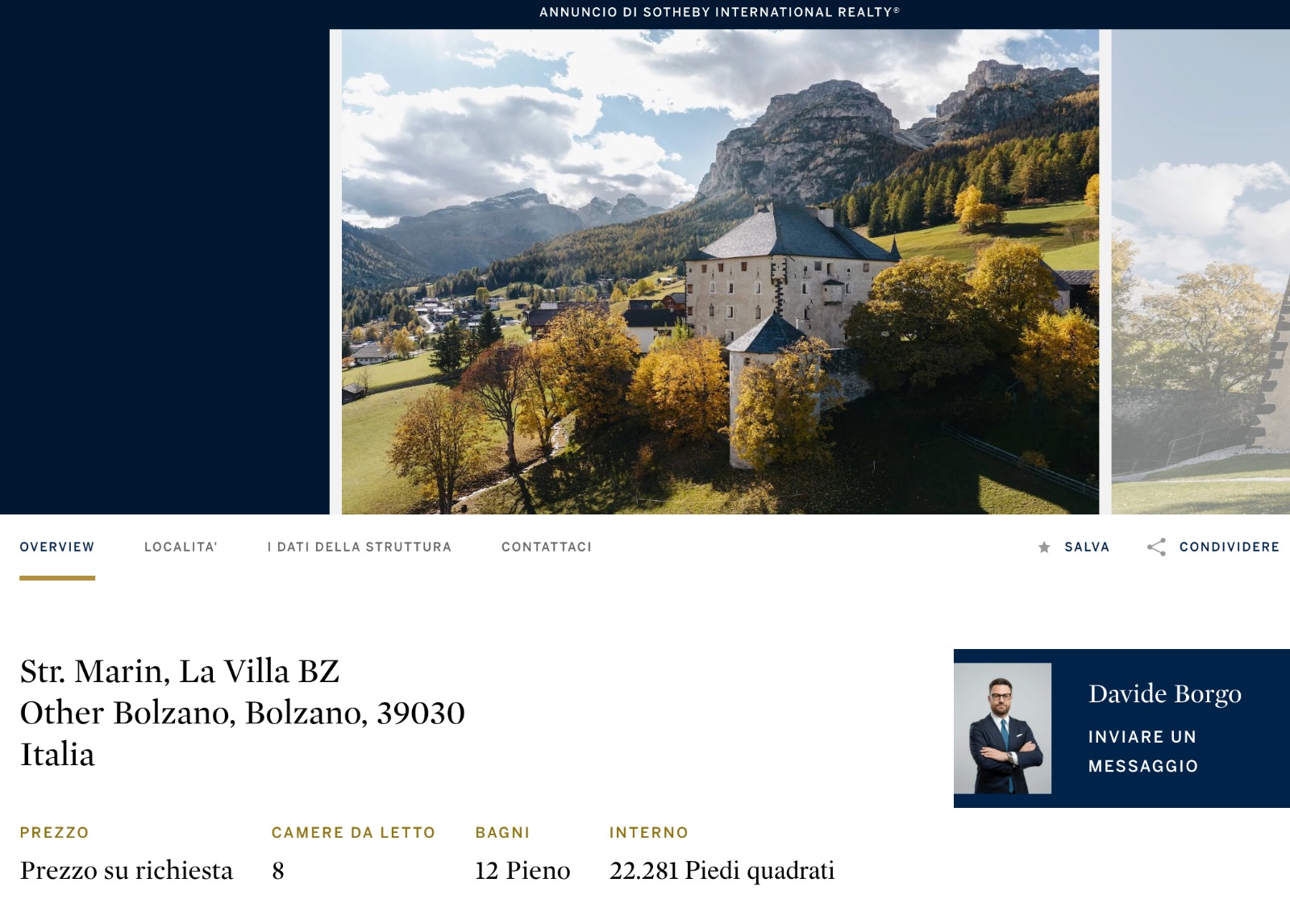1290x924 pixels.
Task: Click the 12 Pieno bathrooms value
Action: coord(522,871)
